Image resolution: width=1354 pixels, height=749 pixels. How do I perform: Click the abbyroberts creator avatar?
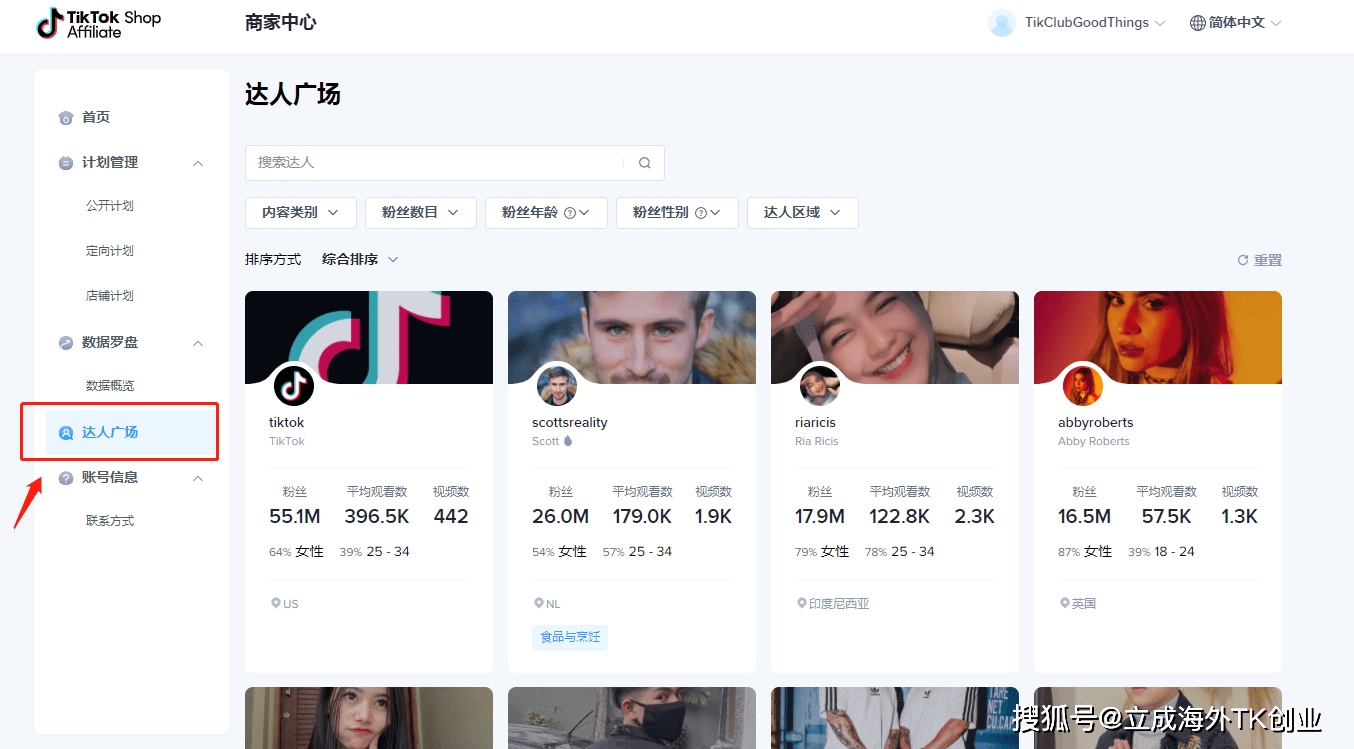coord(1083,386)
